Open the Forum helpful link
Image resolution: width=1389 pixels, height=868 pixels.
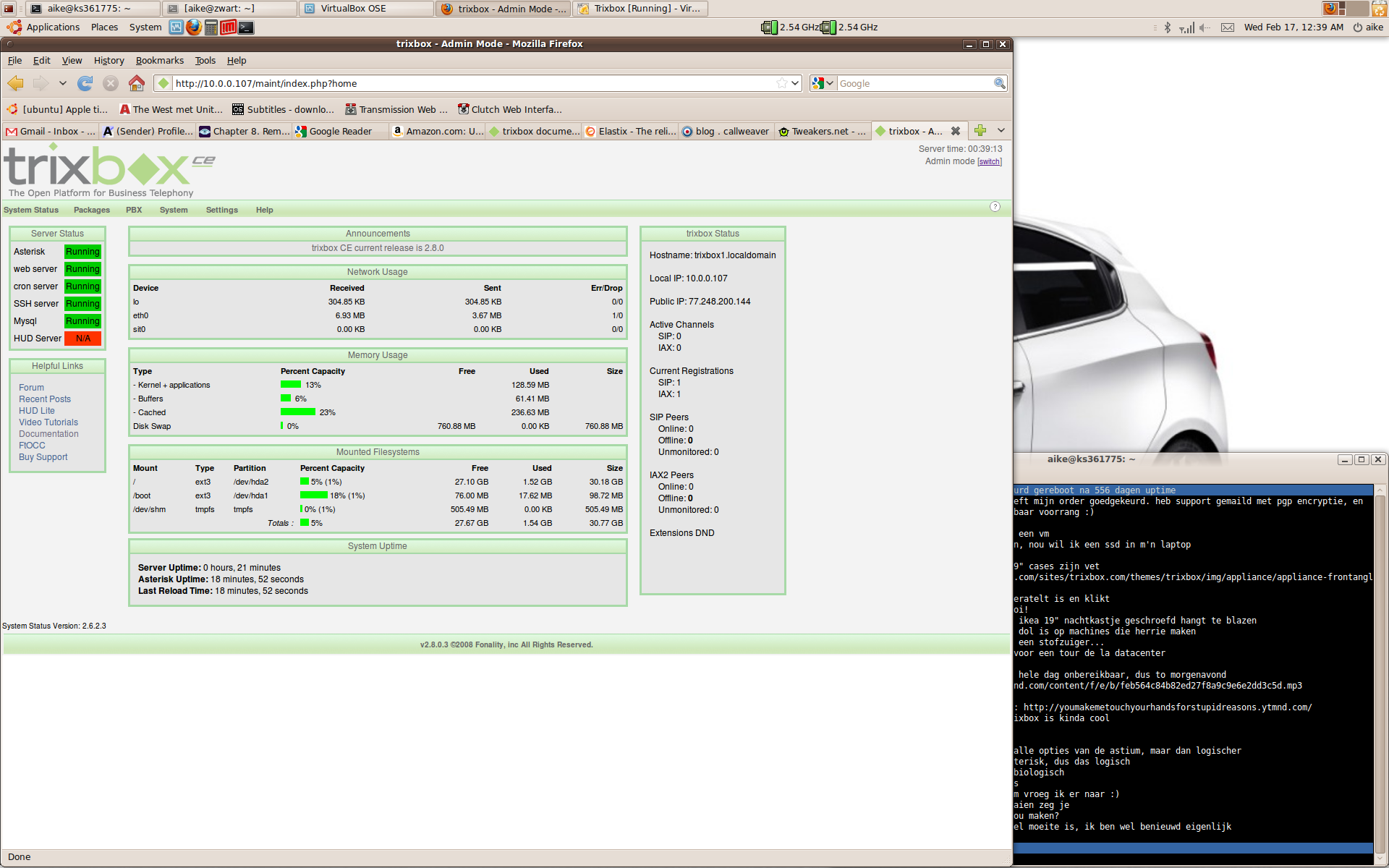pyautogui.click(x=31, y=388)
